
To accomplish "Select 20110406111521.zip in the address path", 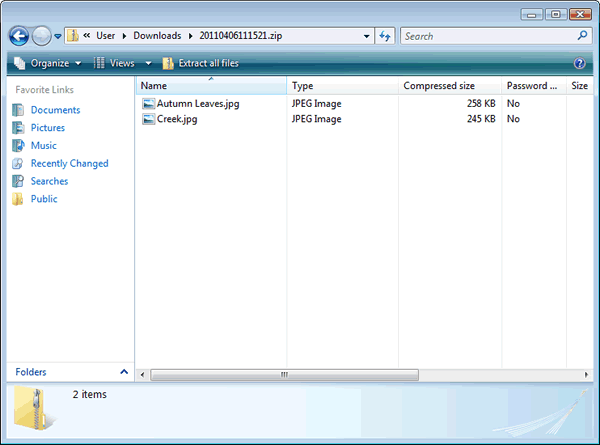I will (241, 36).
